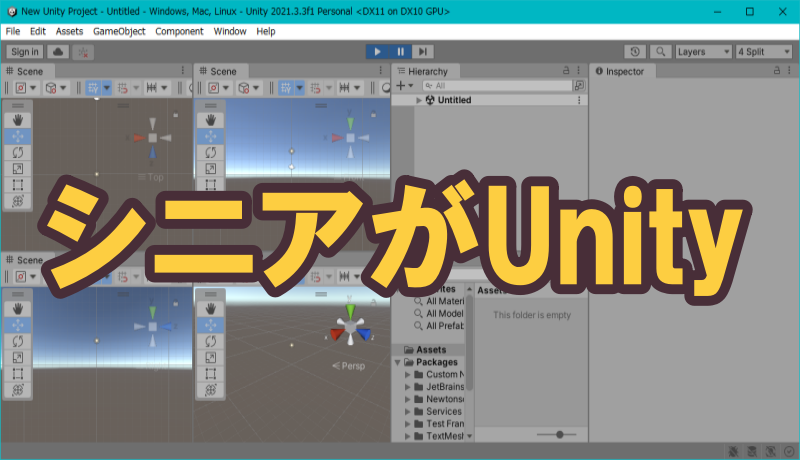Select the Hand tool in the Top view
This screenshot has width=800, height=460.
[x=18, y=120]
